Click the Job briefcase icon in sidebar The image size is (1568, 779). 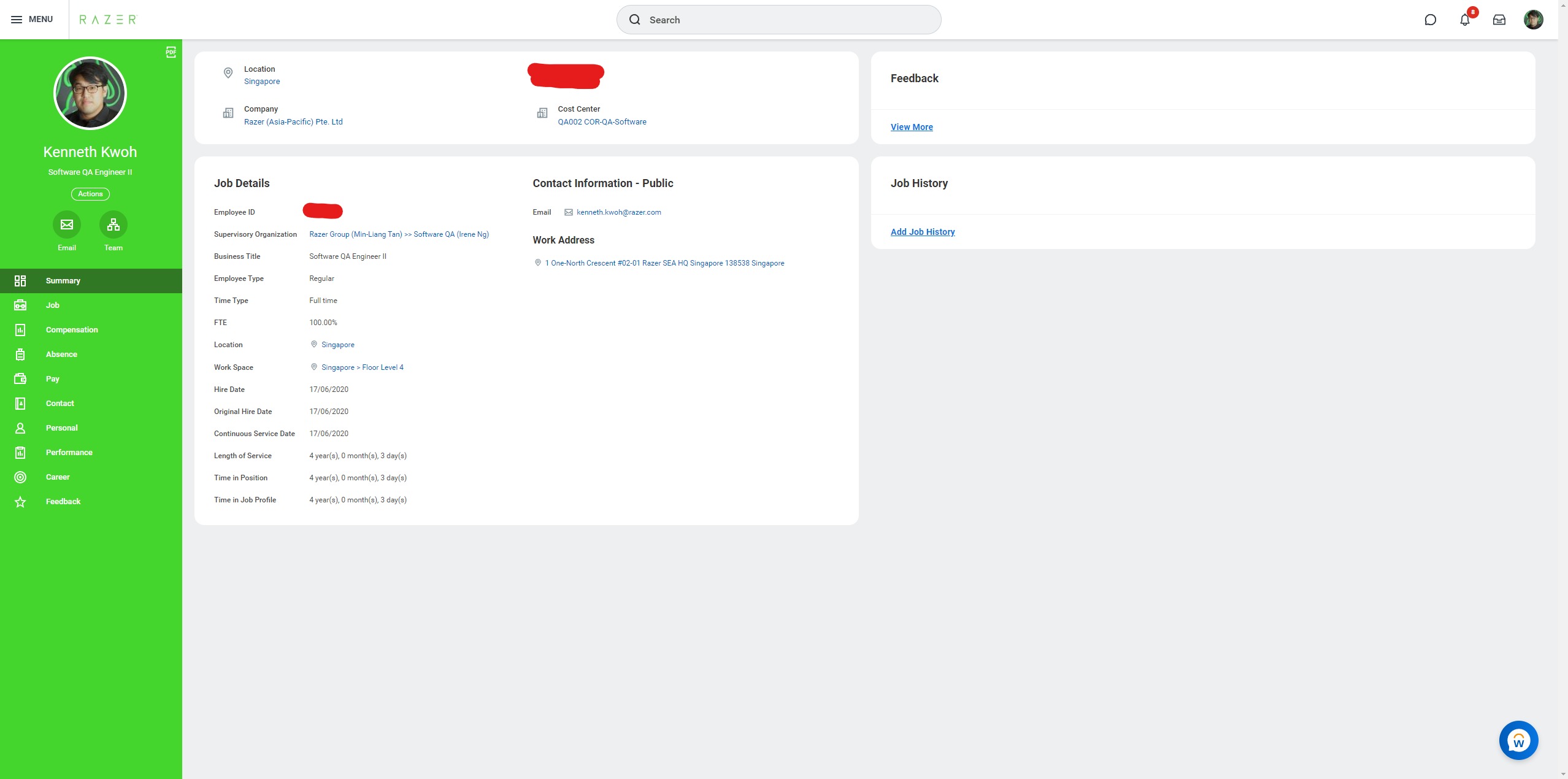click(x=20, y=305)
